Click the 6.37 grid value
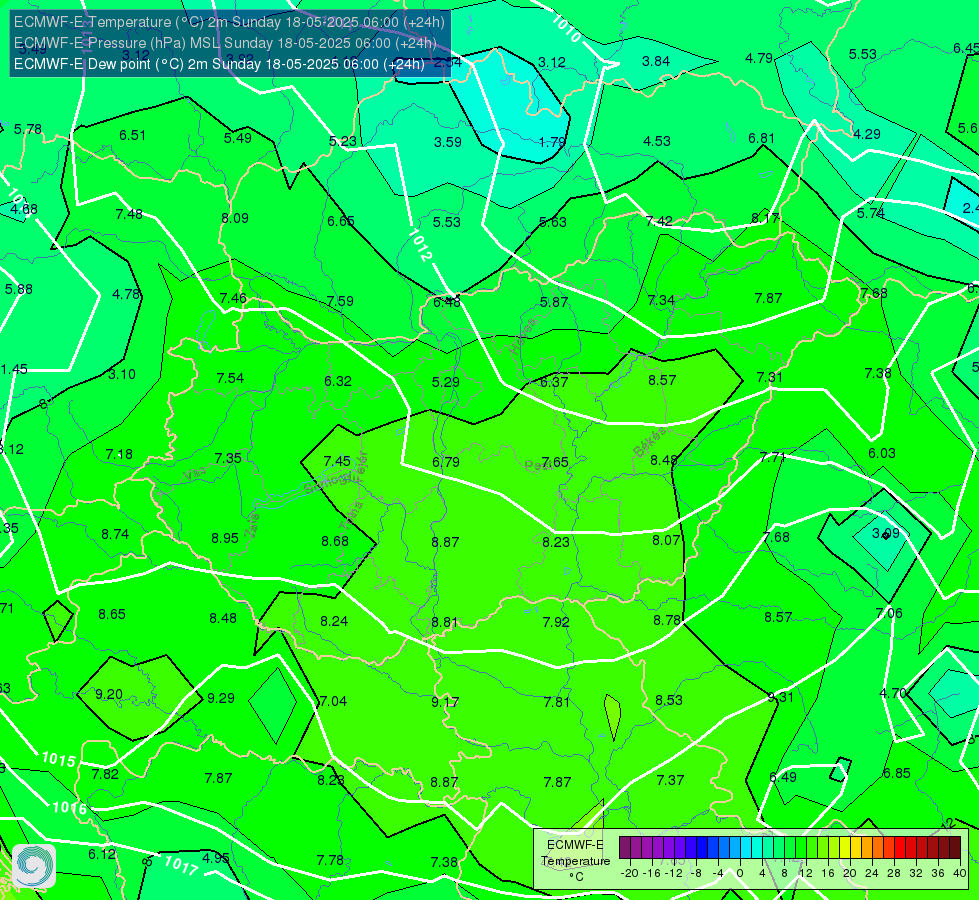Image resolution: width=979 pixels, height=900 pixels. tap(554, 382)
